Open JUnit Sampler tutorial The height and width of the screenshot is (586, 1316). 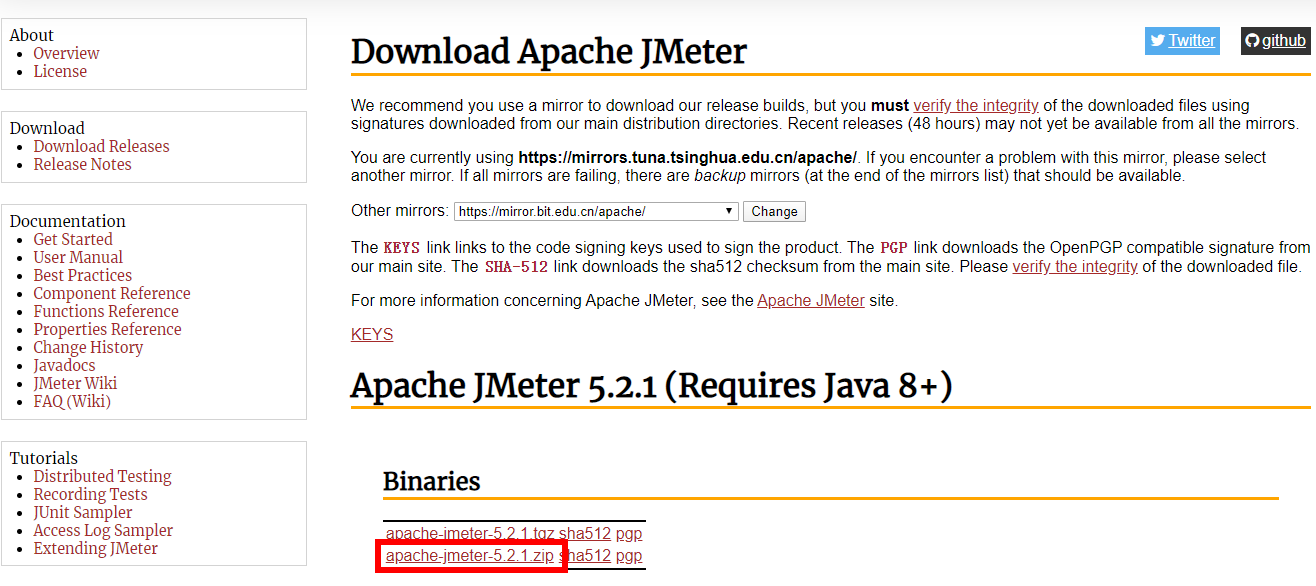coord(83,512)
